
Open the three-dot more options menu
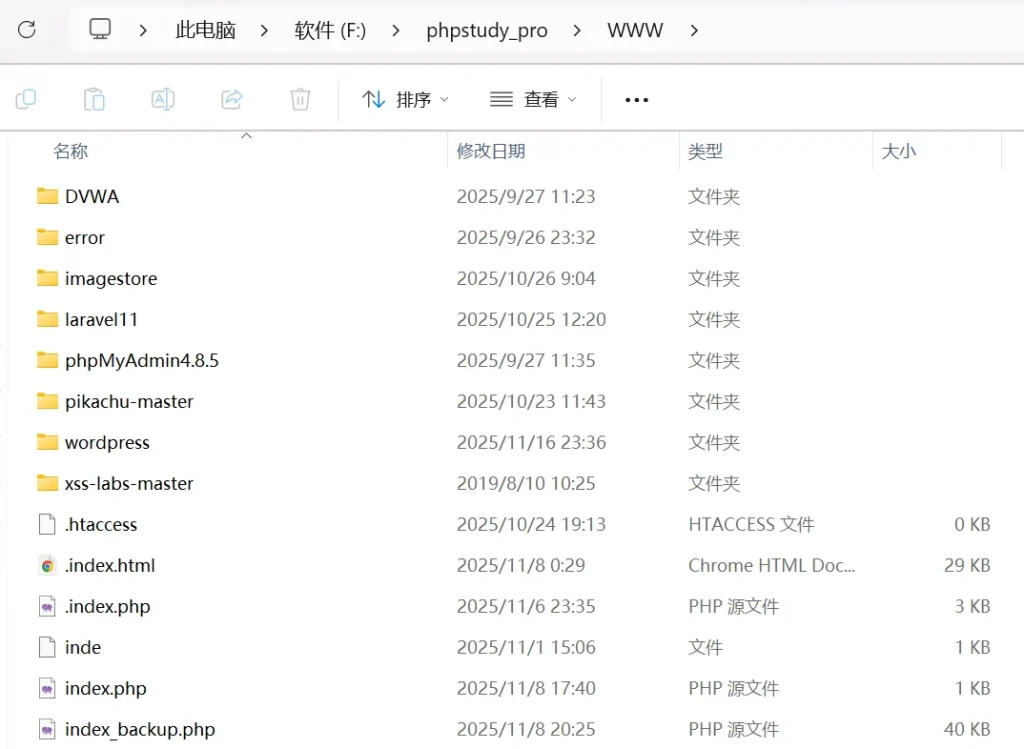coord(637,99)
